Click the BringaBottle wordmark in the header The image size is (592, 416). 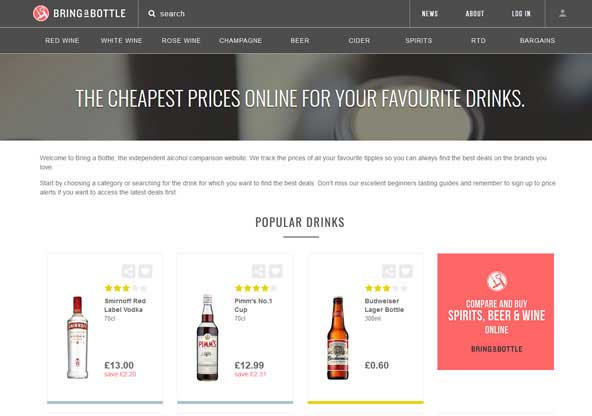pyautogui.click(x=89, y=14)
